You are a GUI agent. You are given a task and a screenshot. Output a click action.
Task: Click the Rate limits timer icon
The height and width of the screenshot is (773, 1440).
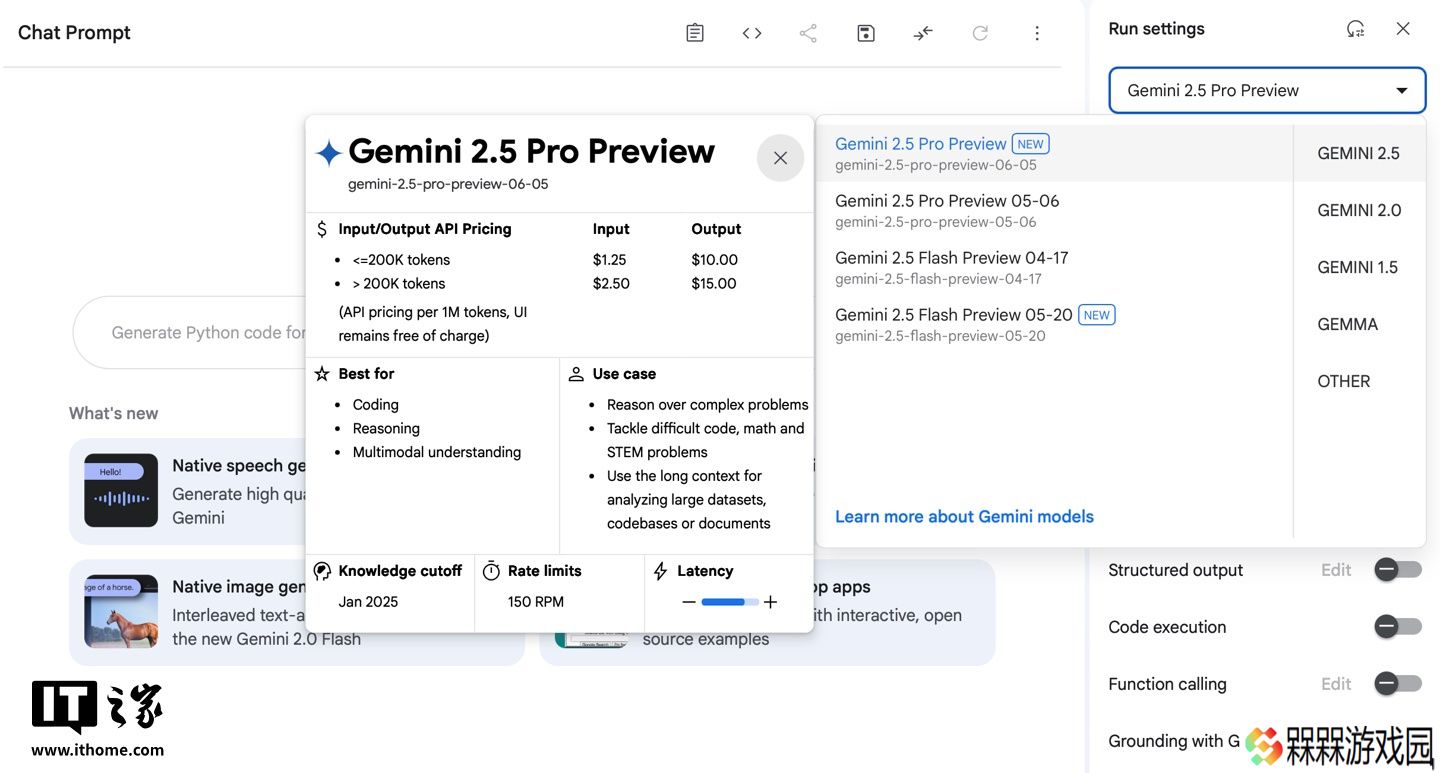coord(491,571)
